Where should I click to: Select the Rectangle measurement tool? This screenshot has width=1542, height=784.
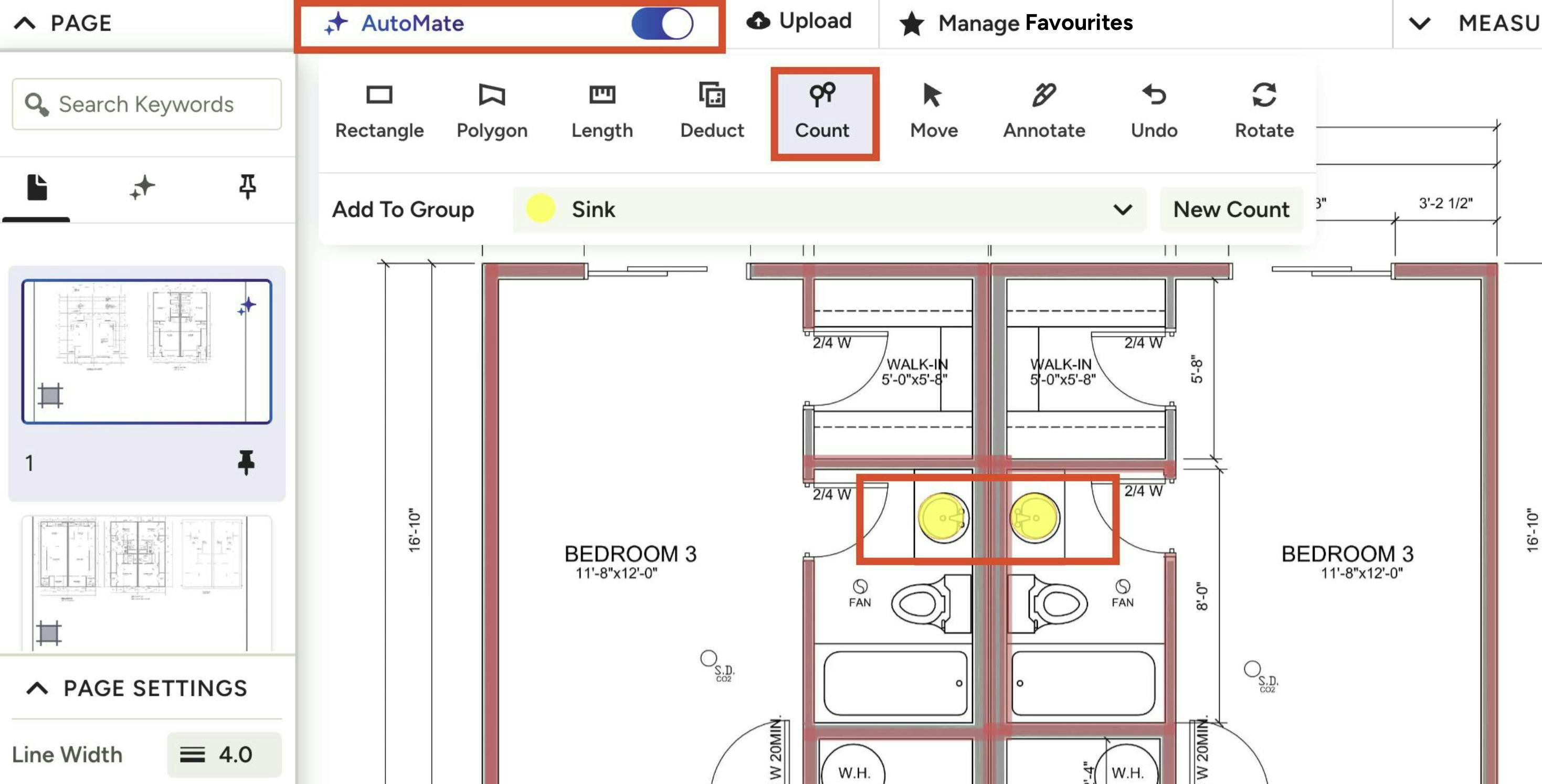[x=379, y=111]
